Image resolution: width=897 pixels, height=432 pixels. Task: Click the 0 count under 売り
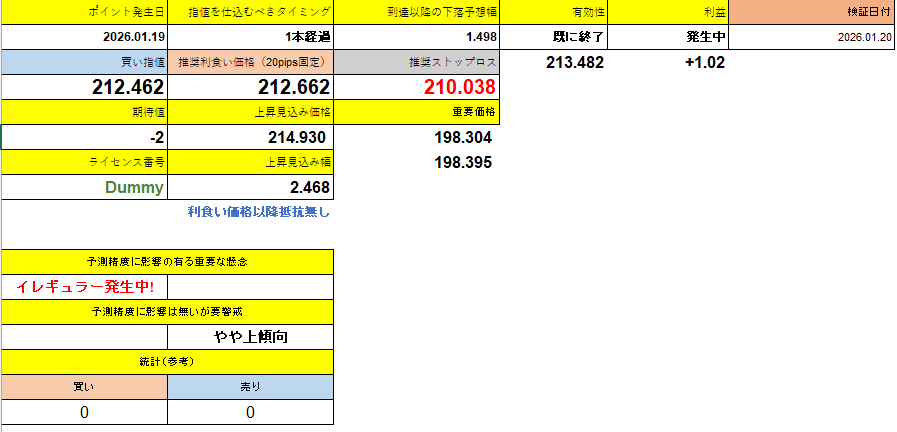click(x=251, y=412)
